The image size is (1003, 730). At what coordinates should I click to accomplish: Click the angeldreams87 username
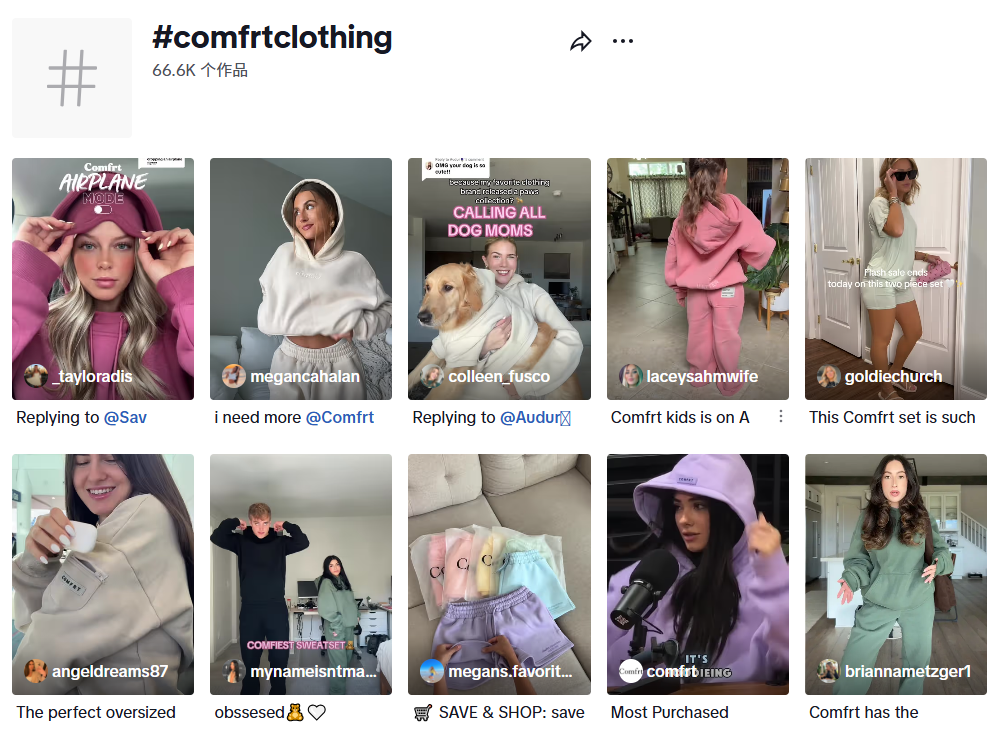pyautogui.click(x=110, y=671)
